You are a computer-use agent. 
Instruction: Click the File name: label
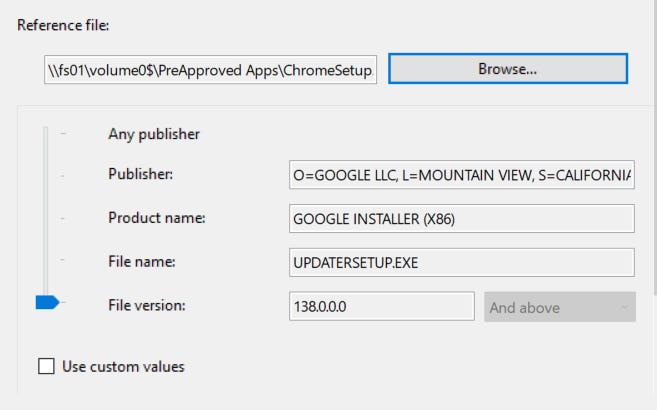click(x=142, y=262)
